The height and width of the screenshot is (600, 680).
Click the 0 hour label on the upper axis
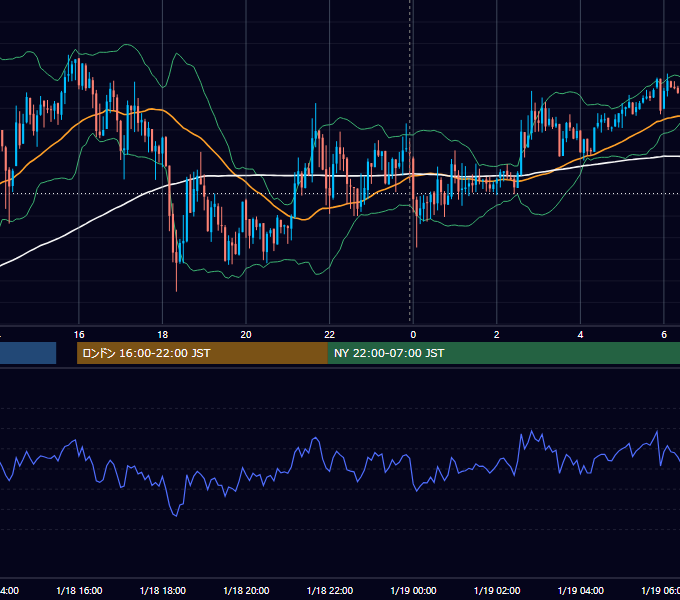point(413,335)
